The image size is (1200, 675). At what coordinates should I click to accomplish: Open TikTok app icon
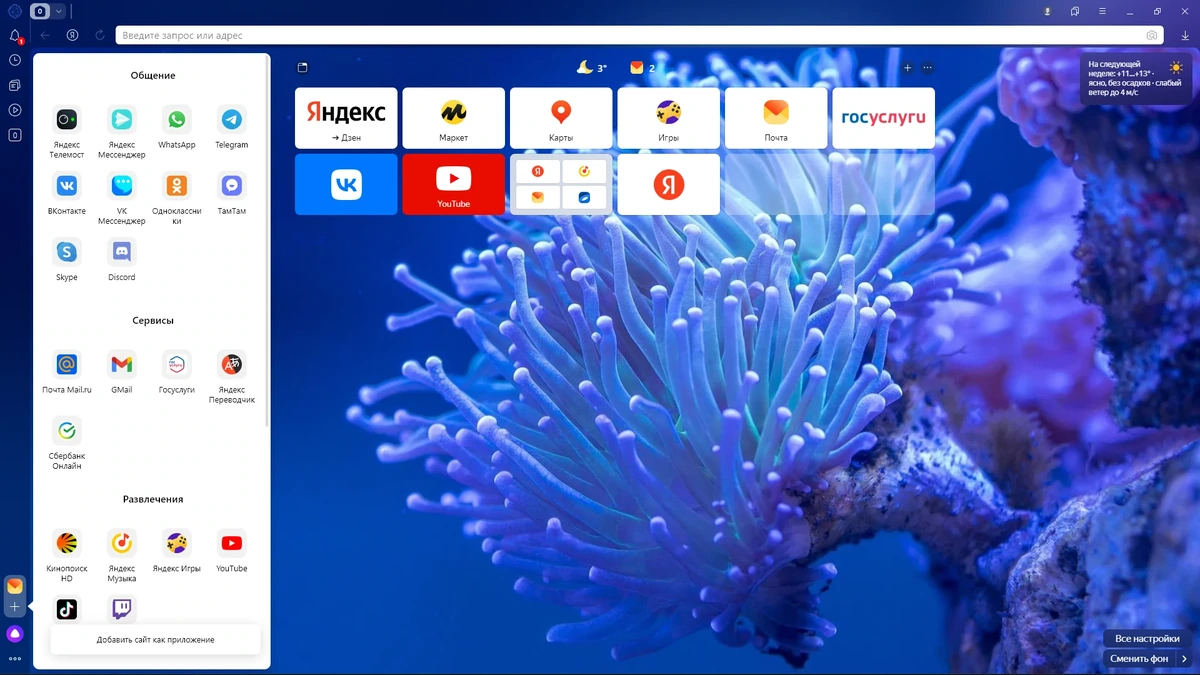tap(67, 609)
